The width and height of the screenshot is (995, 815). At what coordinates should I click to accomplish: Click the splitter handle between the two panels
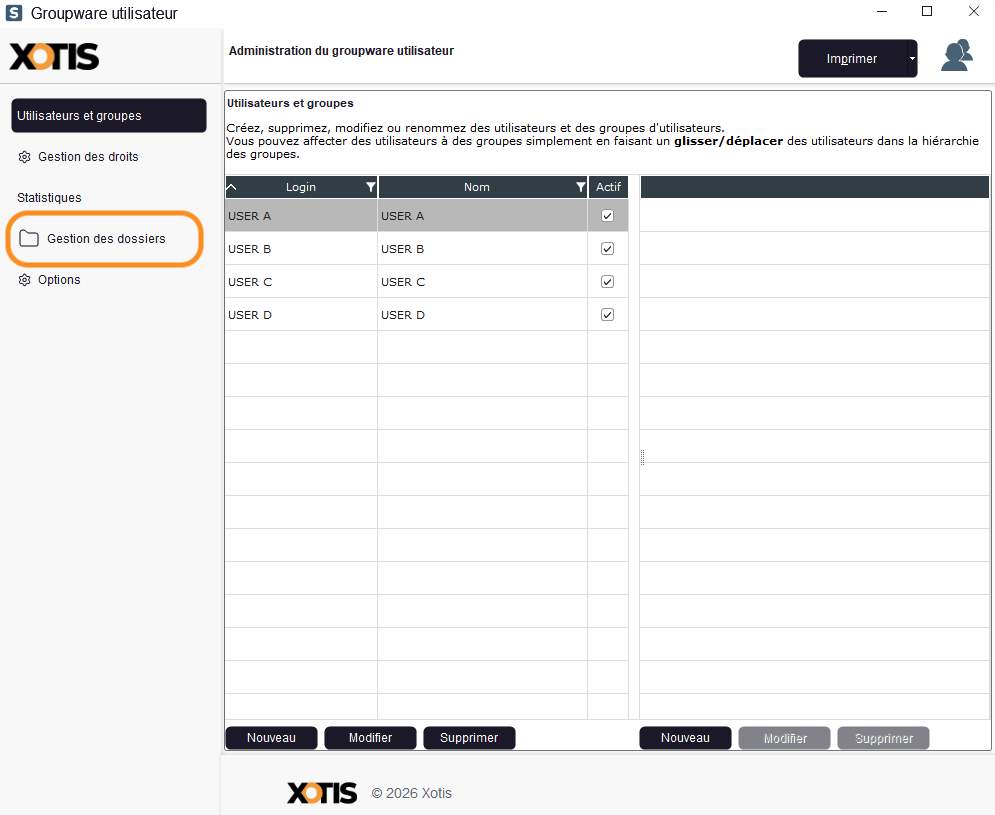click(x=642, y=457)
